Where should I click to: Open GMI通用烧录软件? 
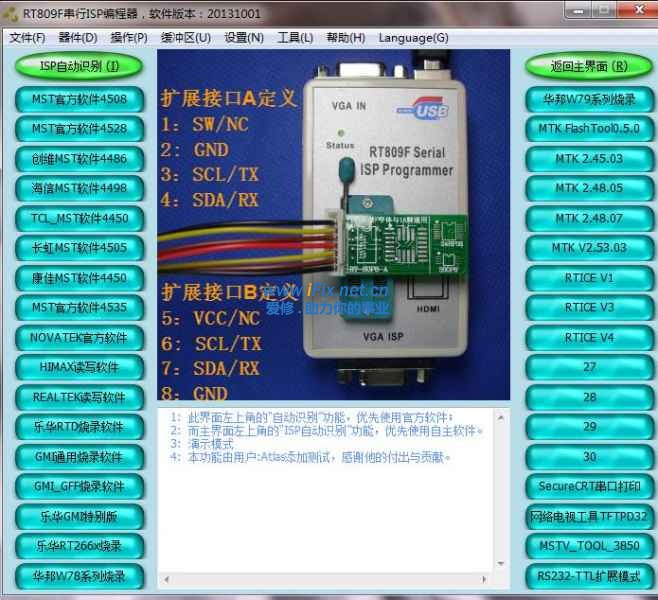click(x=79, y=457)
